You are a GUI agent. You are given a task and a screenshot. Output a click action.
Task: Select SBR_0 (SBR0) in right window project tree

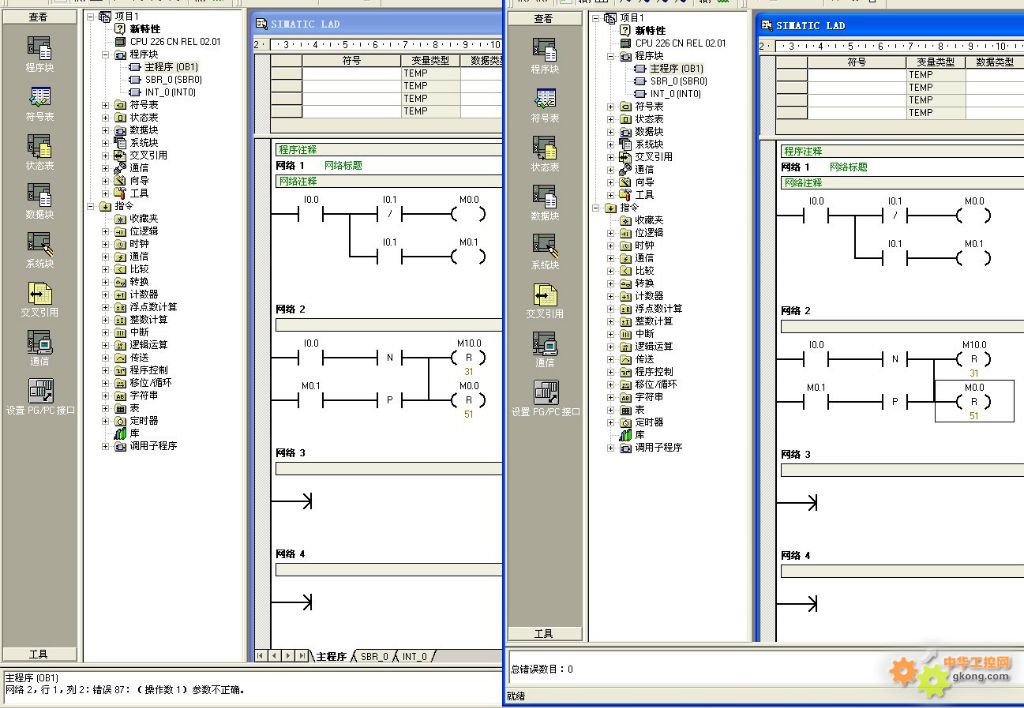pyautogui.click(x=679, y=81)
